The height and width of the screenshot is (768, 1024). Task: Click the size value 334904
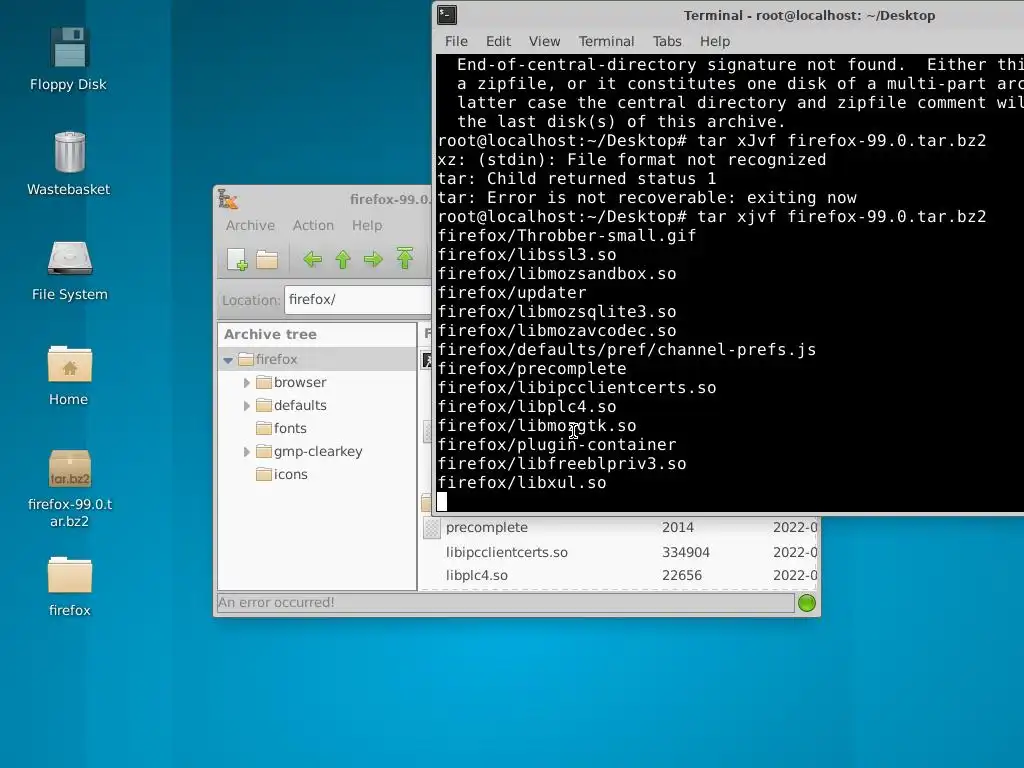[x=685, y=552]
